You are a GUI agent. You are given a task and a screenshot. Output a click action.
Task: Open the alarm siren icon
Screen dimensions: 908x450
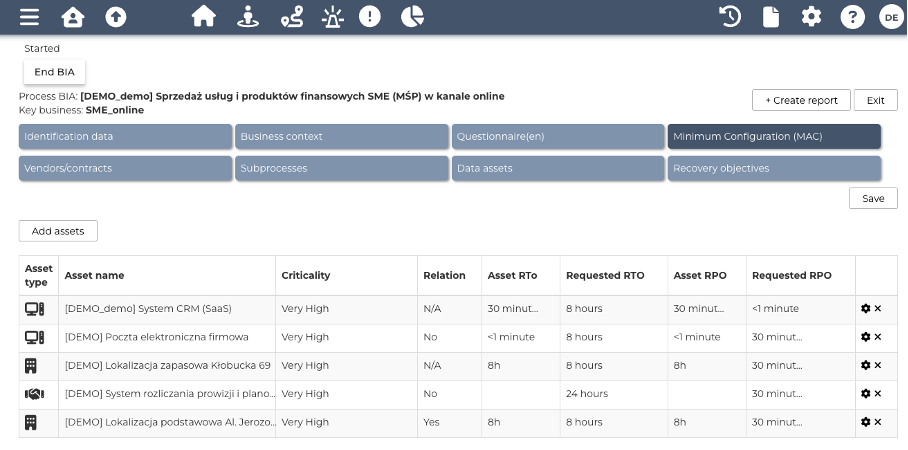point(332,17)
